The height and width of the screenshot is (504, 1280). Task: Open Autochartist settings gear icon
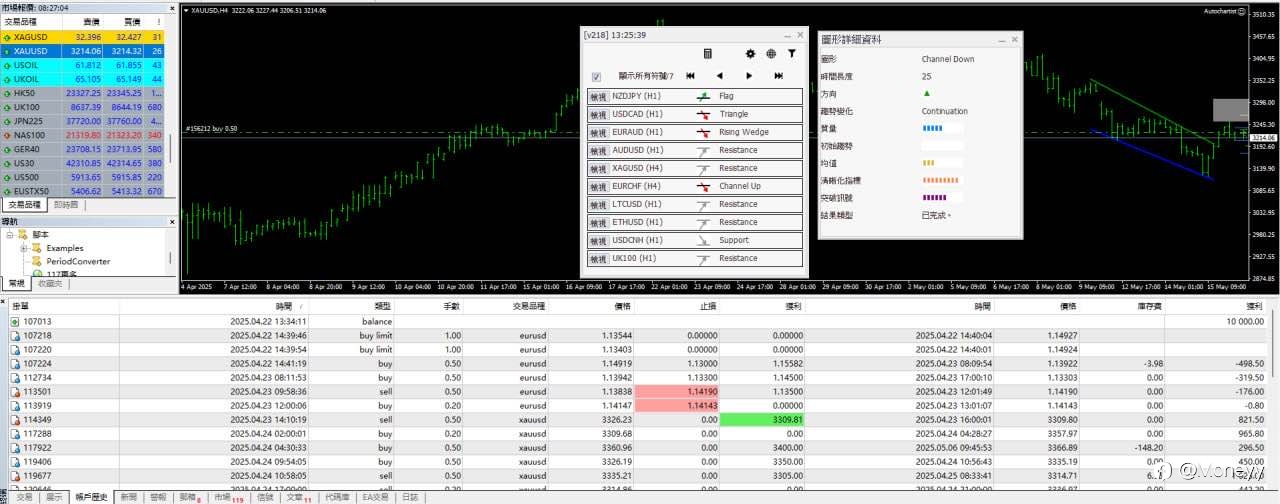pos(750,54)
